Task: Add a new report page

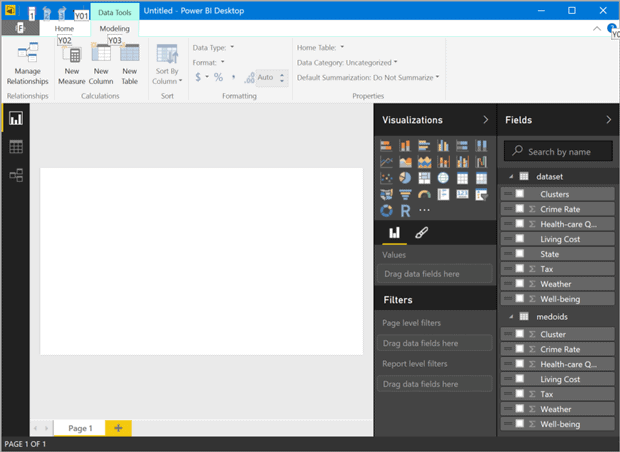Action: 118,428
